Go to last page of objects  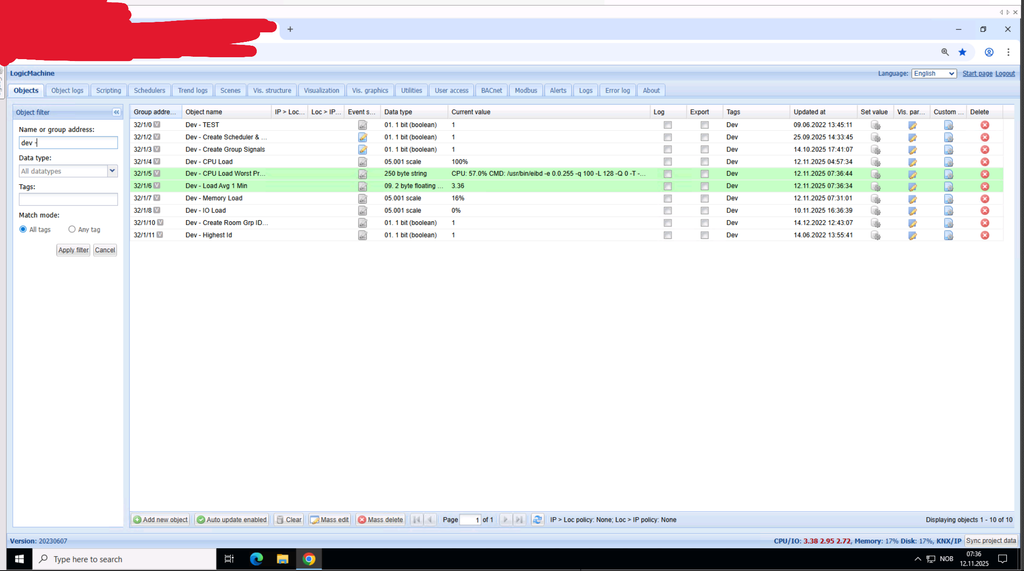click(519, 520)
